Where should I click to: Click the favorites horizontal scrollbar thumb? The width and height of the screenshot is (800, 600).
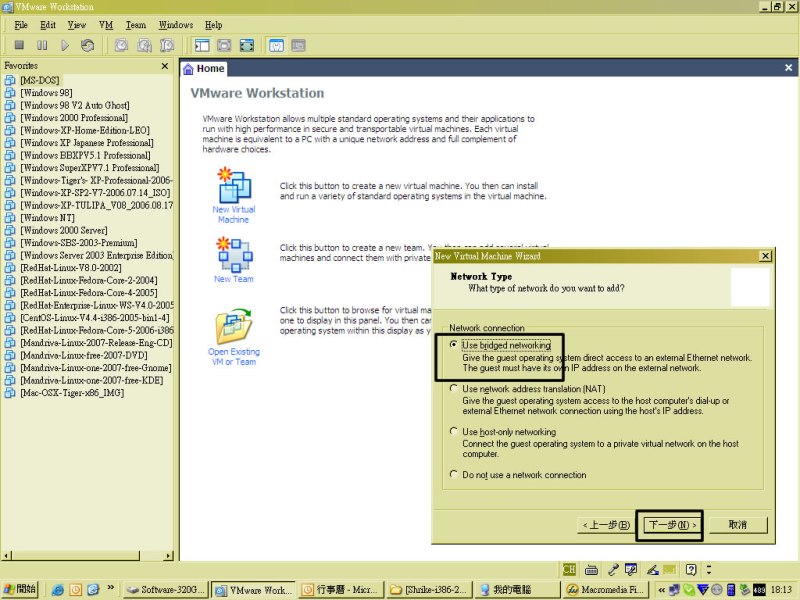pyautogui.click(x=75, y=556)
